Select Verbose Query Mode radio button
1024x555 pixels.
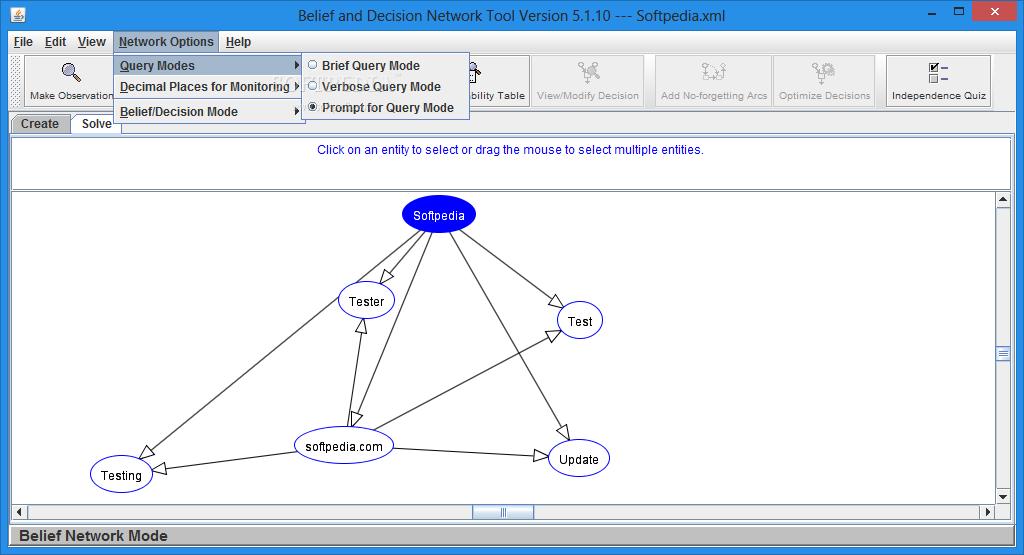313,86
